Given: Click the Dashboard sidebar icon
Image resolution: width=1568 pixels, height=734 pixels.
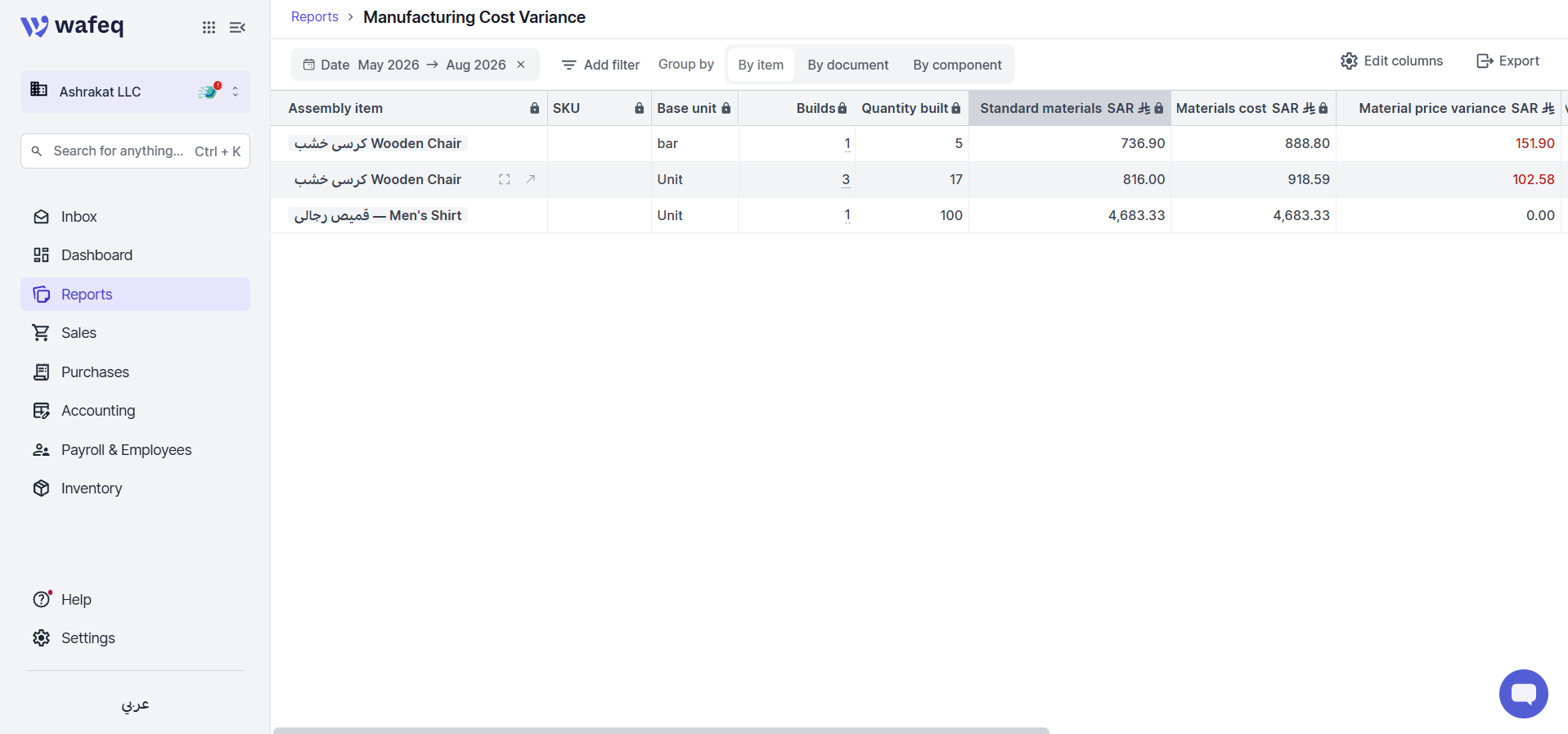Looking at the screenshot, I should coord(42,255).
